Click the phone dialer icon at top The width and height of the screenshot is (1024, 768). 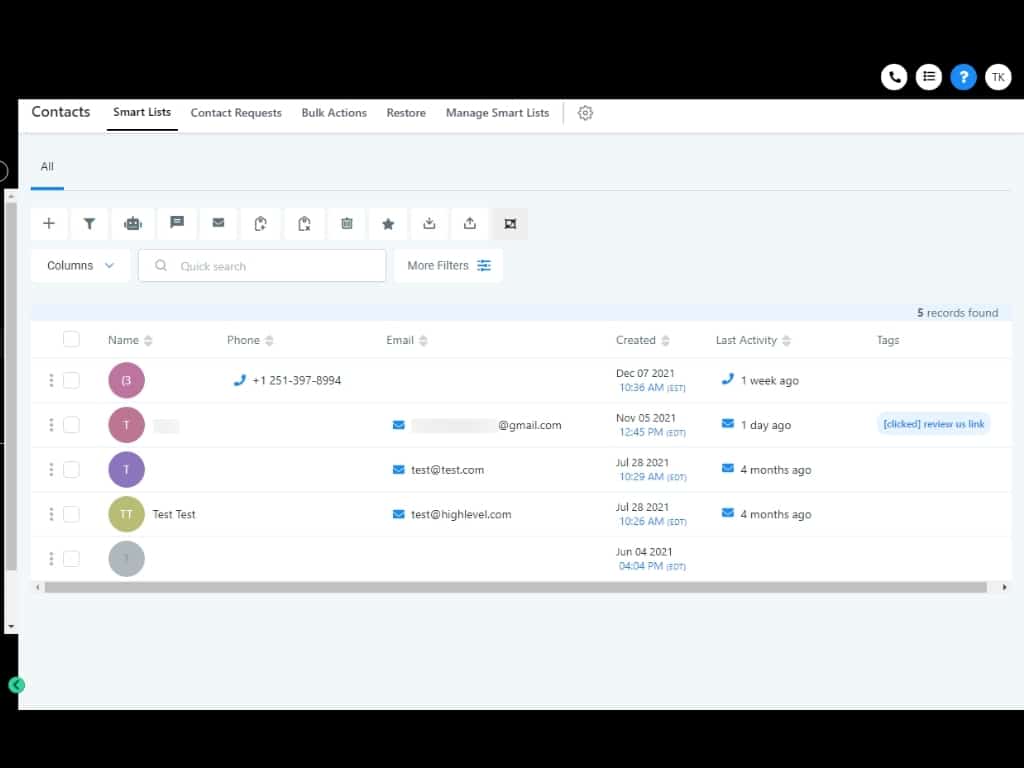pyautogui.click(x=894, y=77)
